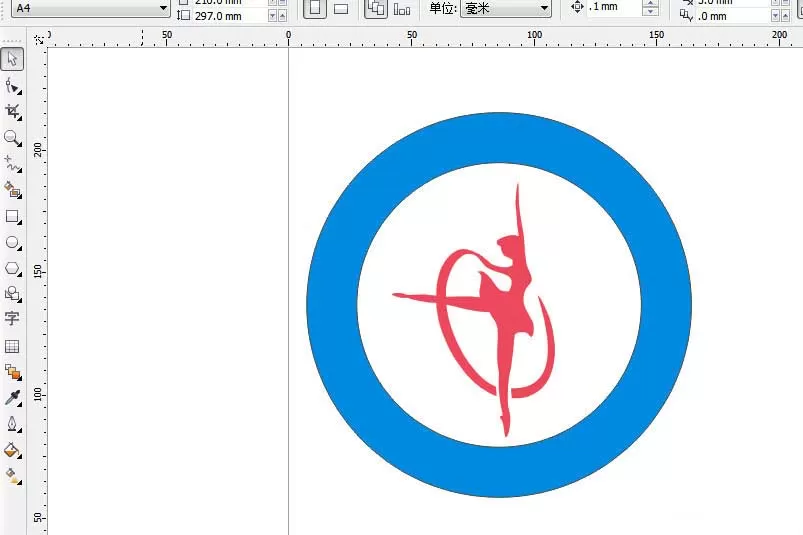This screenshot has width=803, height=535.
Task: Increase the nudge offset value
Action: 650,3
